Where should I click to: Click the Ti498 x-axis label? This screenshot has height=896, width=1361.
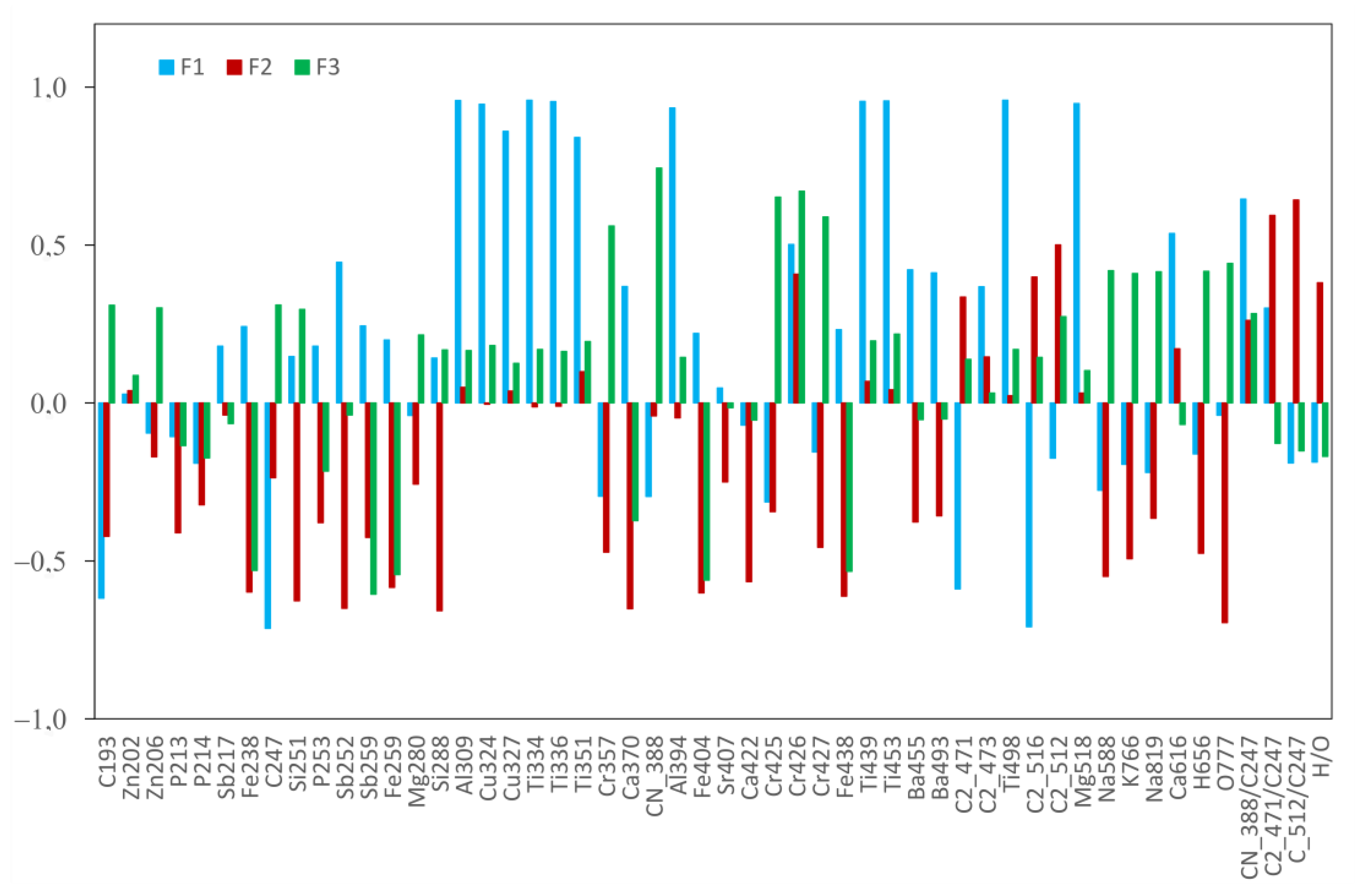pyautogui.click(x=1012, y=765)
